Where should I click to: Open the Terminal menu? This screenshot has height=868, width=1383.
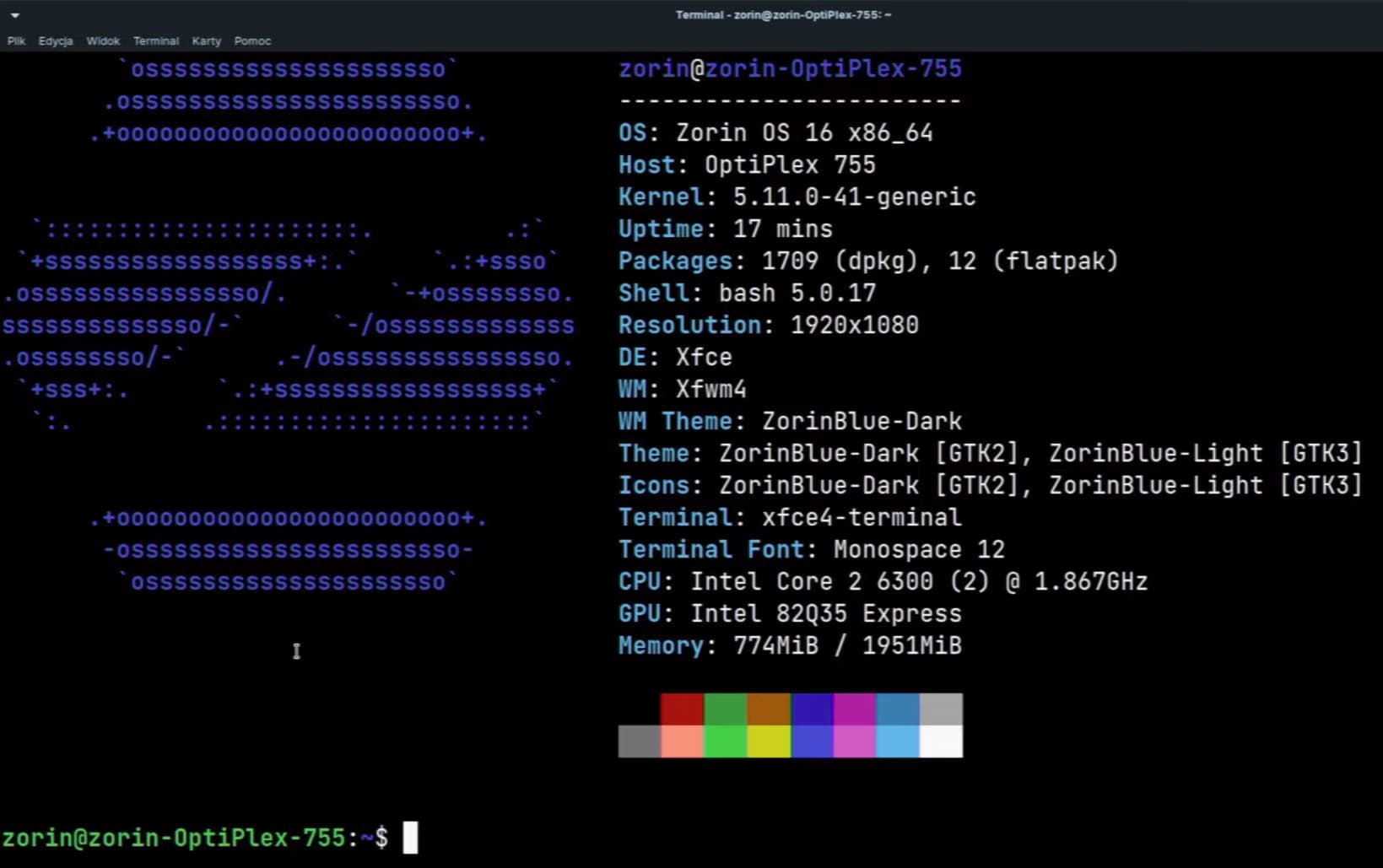156,40
